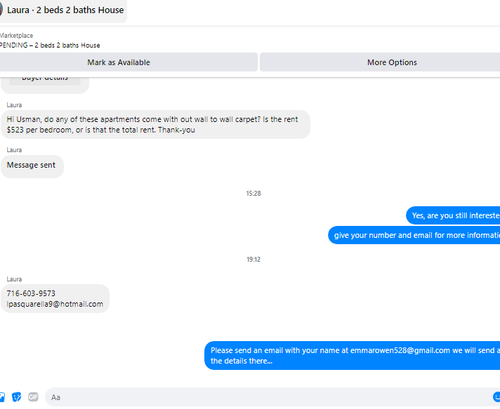This screenshot has width=500, height=409.
Task: Select the 'Message sent' bubble from Laura
Action: 32,166
